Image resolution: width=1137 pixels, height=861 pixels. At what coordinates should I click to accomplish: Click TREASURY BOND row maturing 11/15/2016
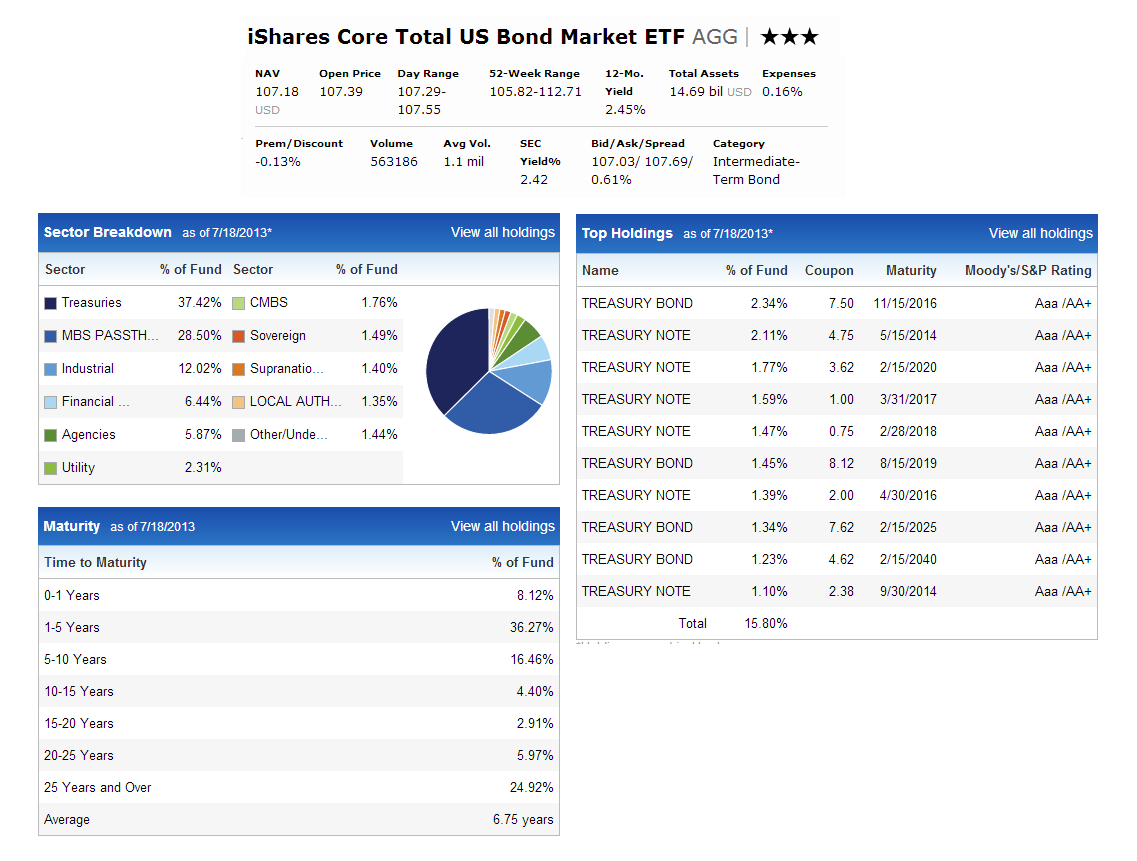point(836,303)
